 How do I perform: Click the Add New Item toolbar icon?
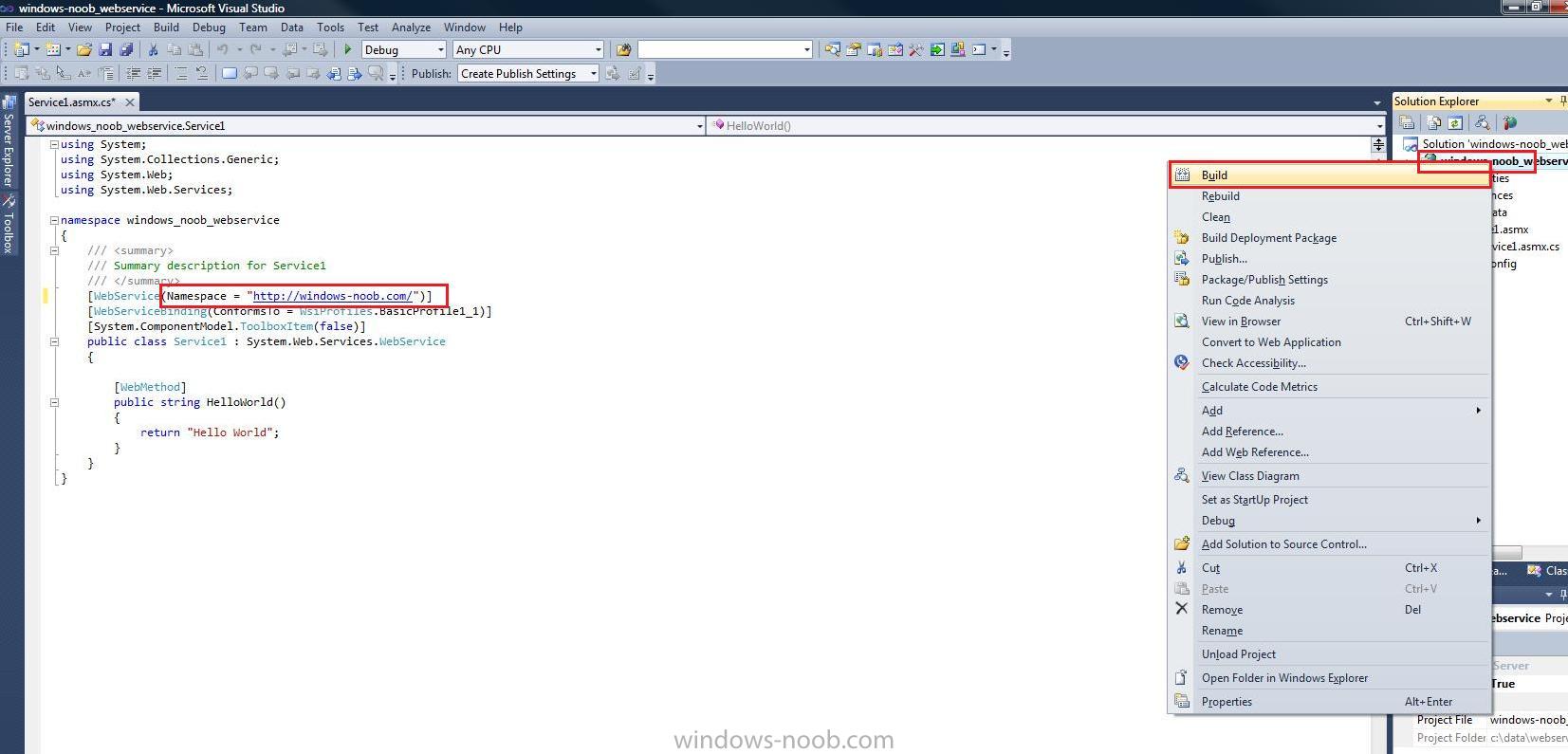pyautogui.click(x=53, y=49)
